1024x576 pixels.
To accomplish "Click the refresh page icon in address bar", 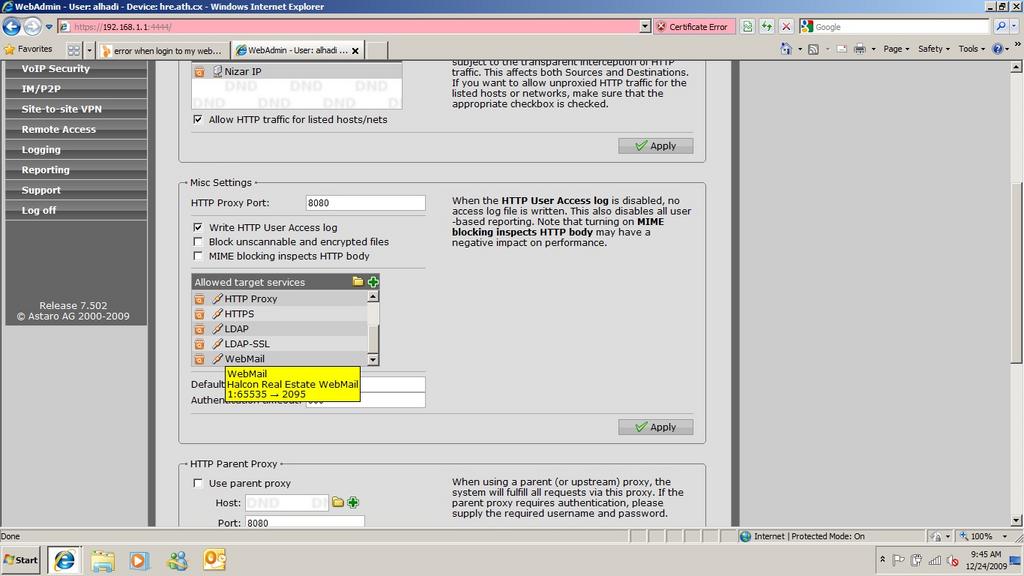I will coord(767,27).
